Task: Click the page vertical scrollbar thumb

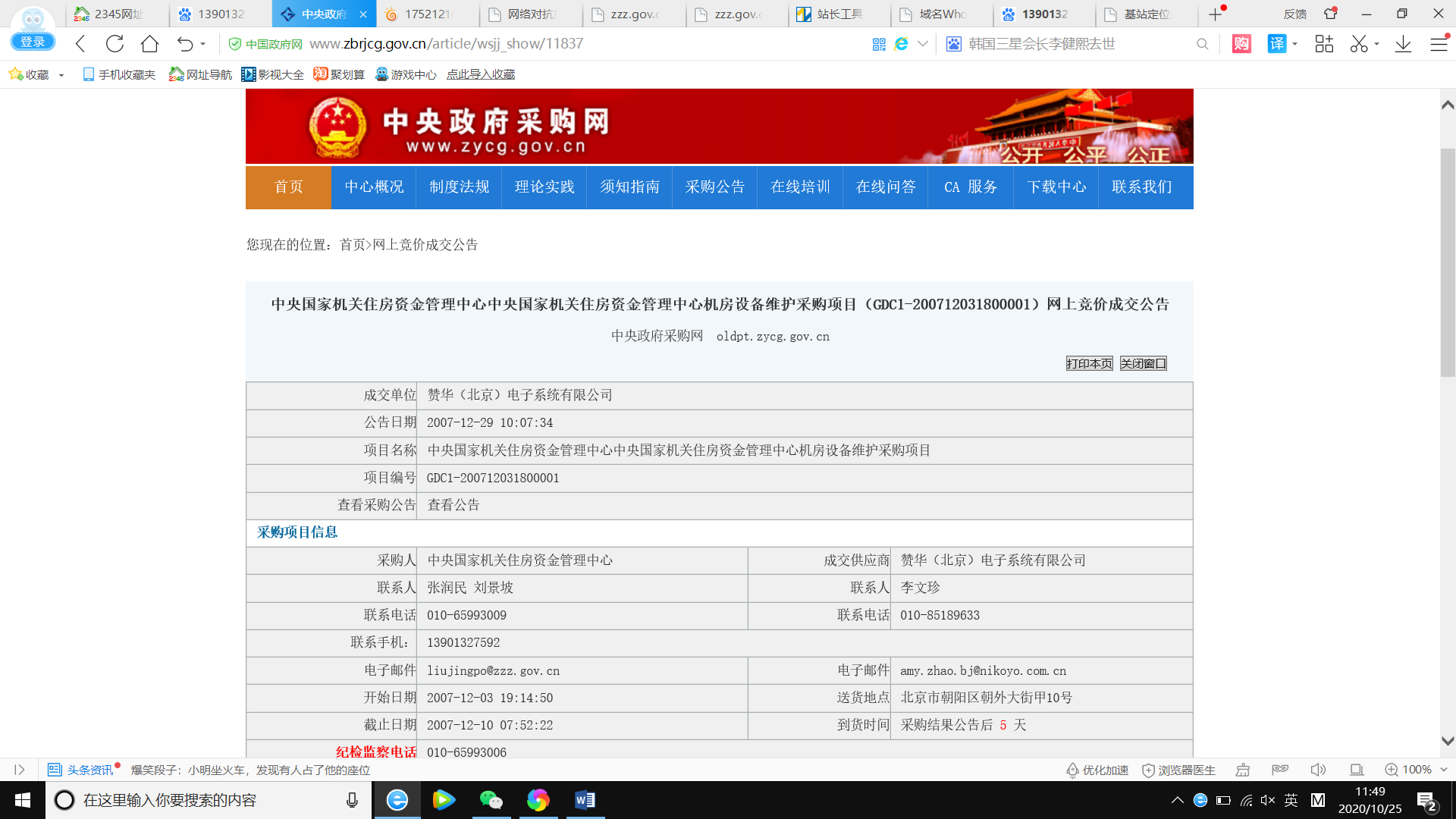Action: pyautogui.click(x=1447, y=262)
